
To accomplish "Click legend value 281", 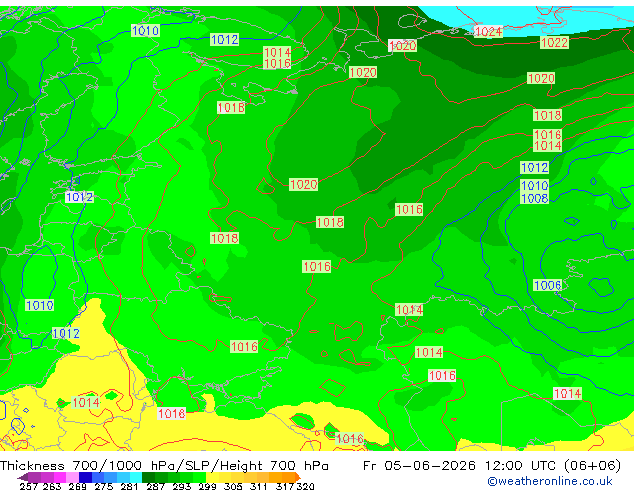I will pos(129,486).
